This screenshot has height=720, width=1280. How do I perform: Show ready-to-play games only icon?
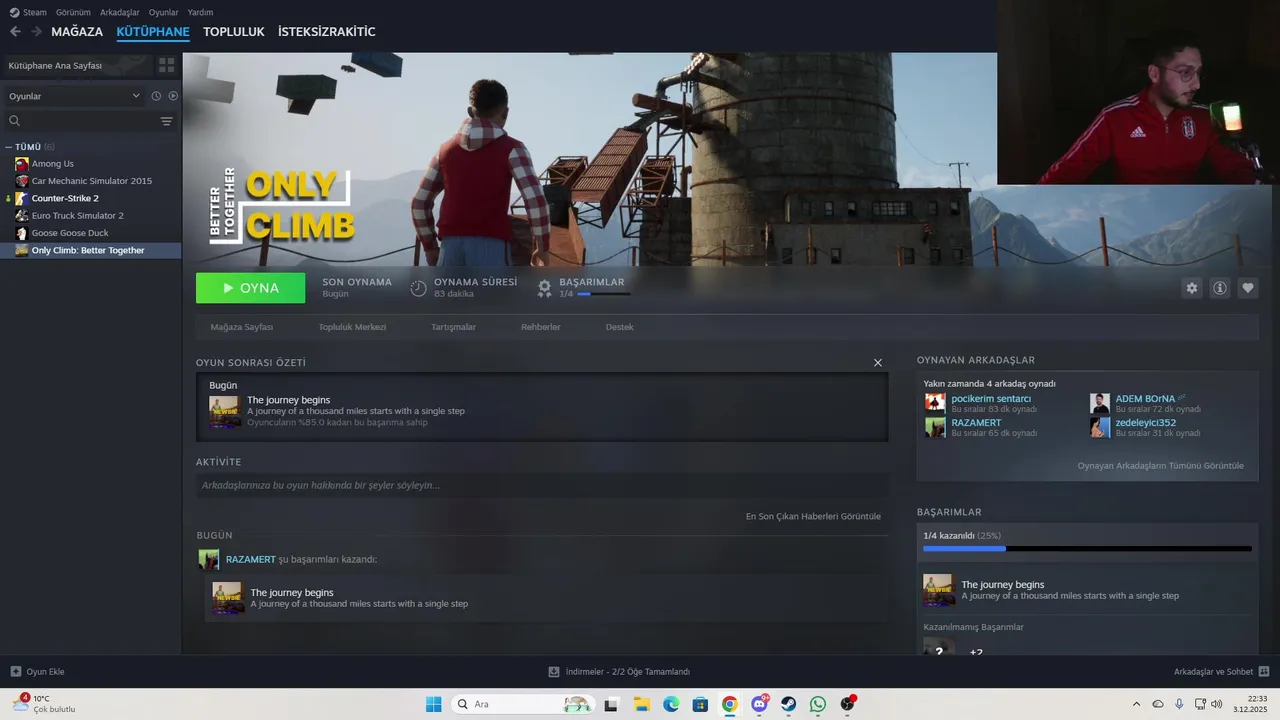[x=173, y=96]
